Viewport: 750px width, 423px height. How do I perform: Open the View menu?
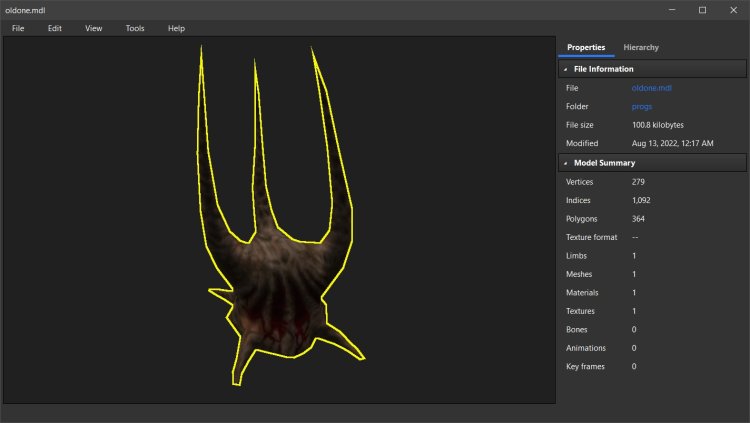pos(94,28)
